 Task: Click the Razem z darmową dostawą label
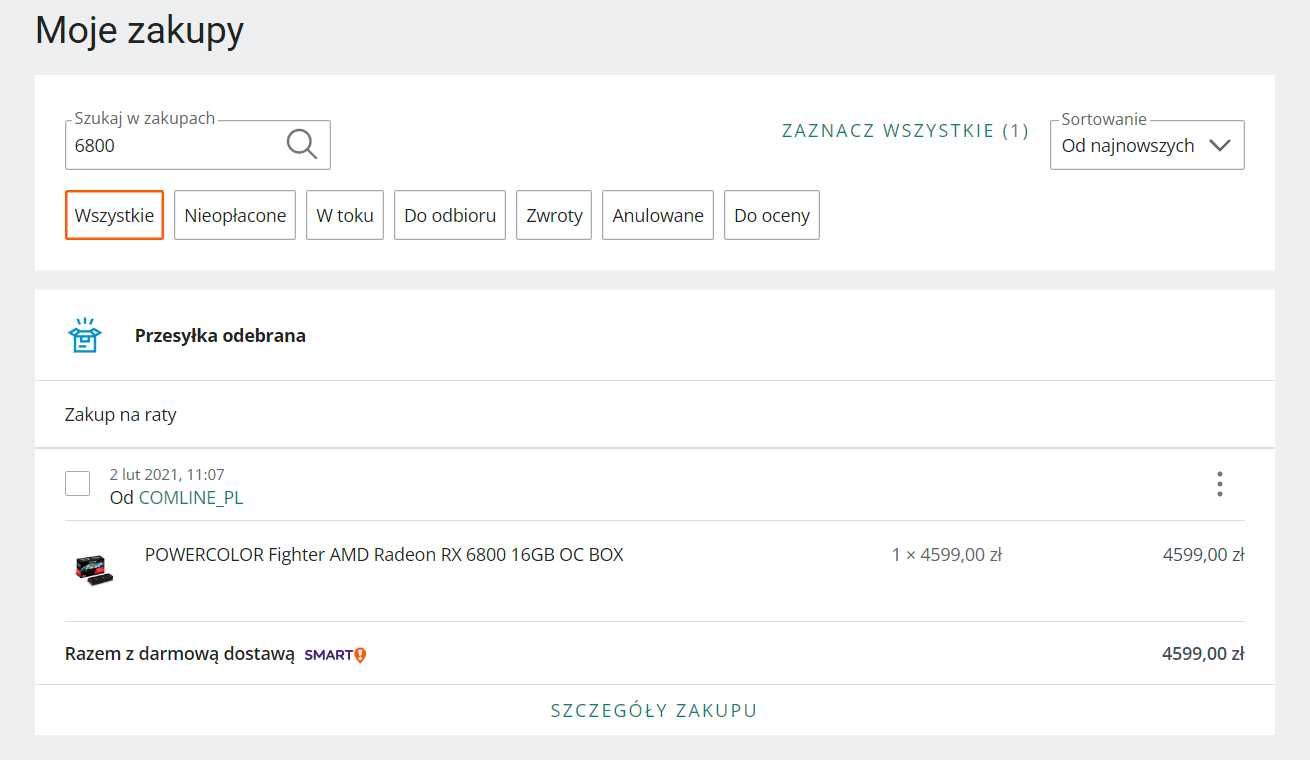(180, 654)
